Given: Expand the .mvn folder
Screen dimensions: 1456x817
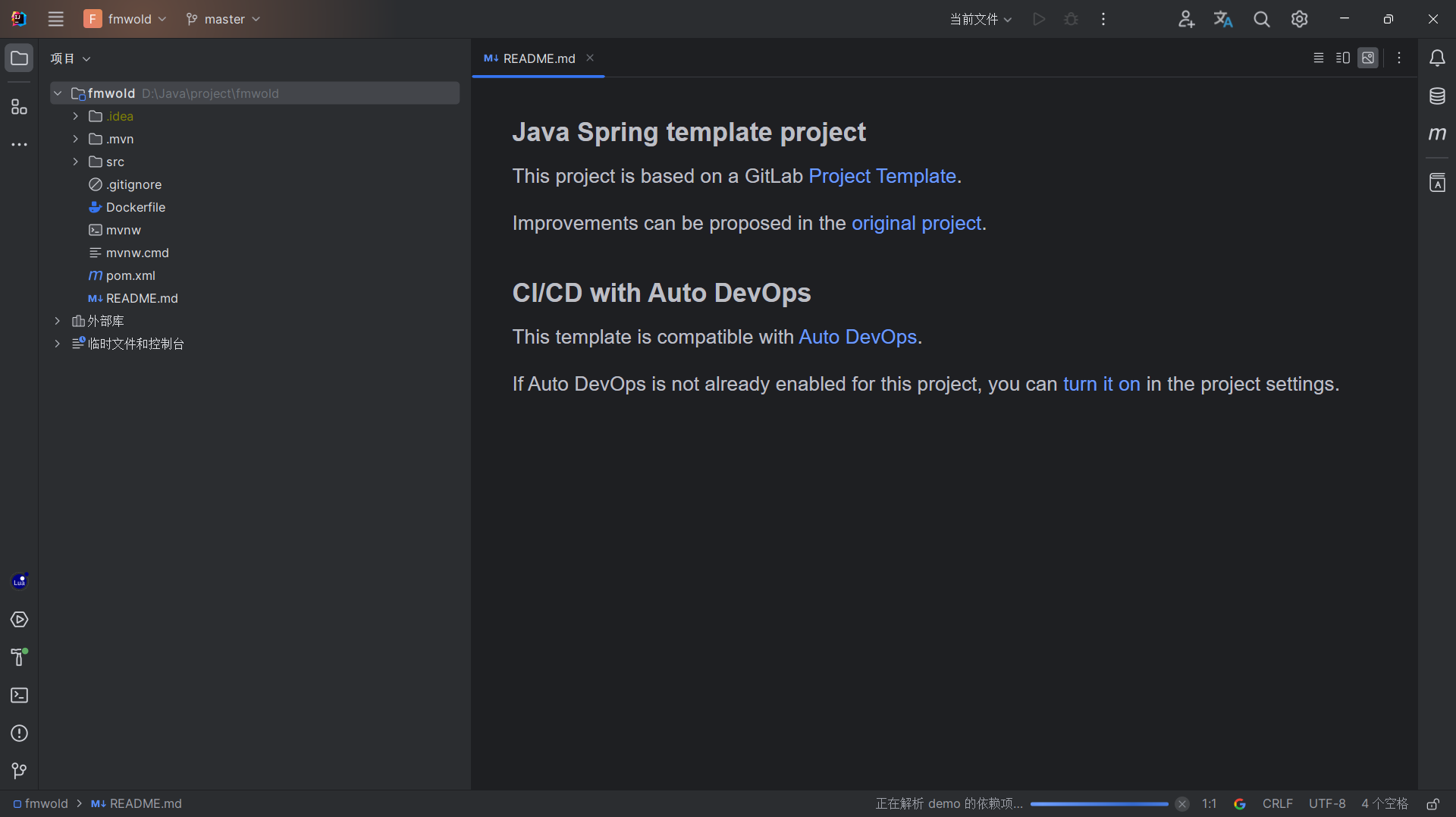Looking at the screenshot, I should coord(76,139).
